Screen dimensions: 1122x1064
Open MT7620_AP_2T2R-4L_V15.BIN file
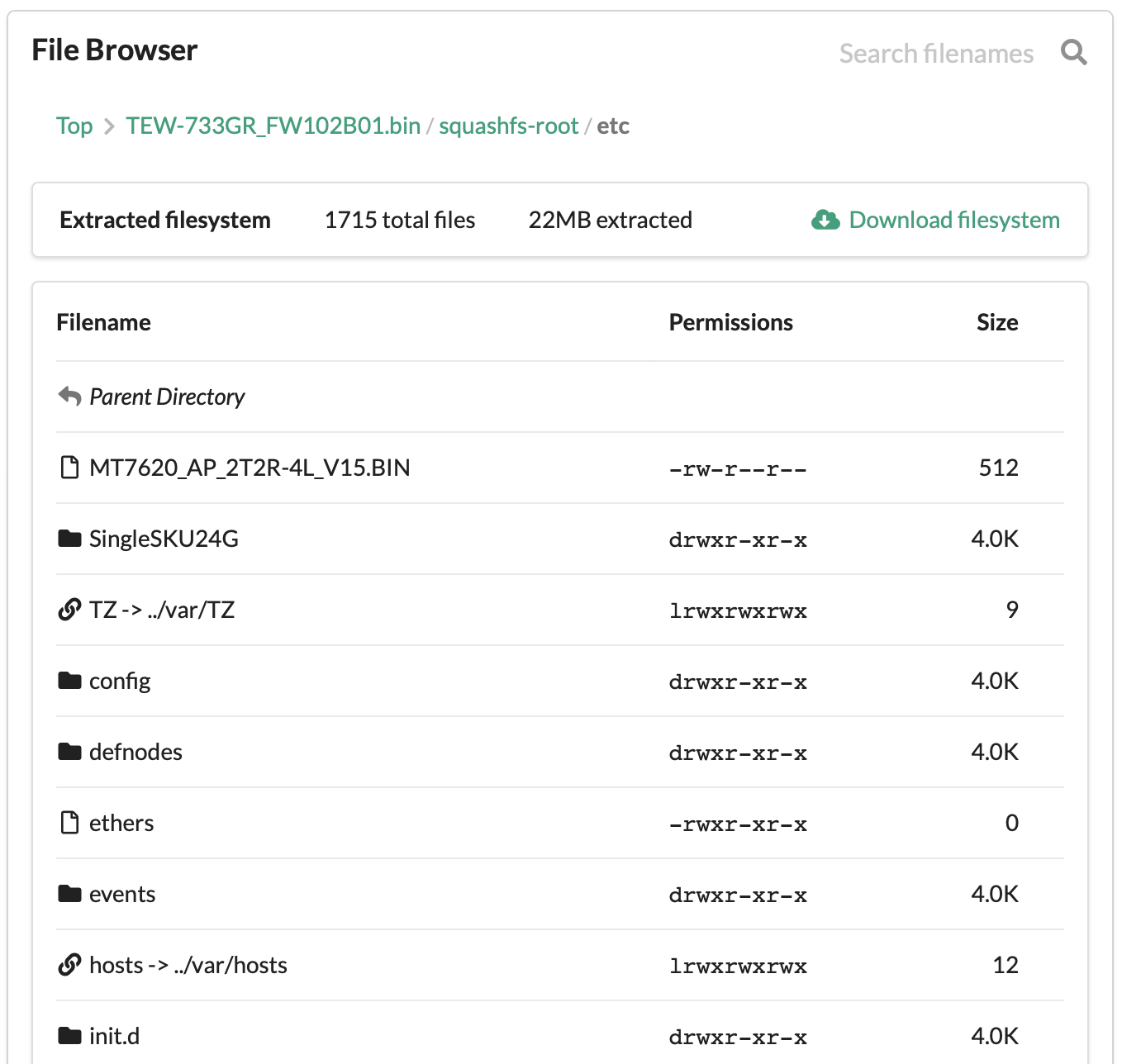pos(250,468)
